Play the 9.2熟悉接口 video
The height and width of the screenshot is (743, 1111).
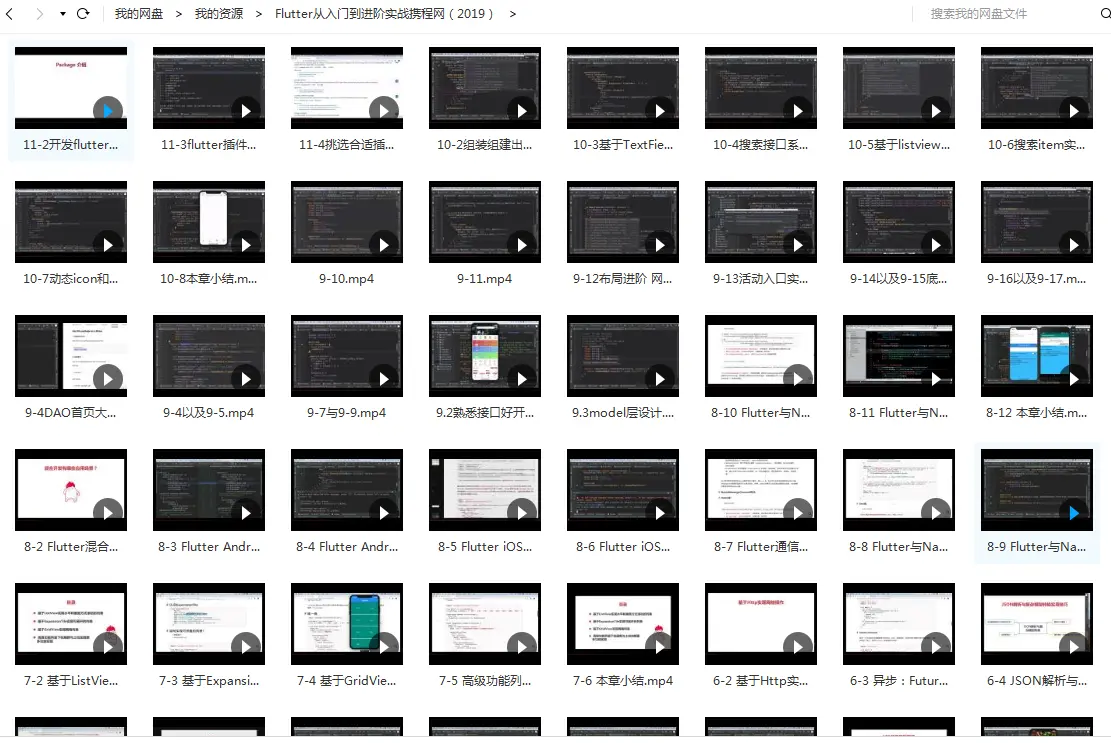click(x=485, y=355)
